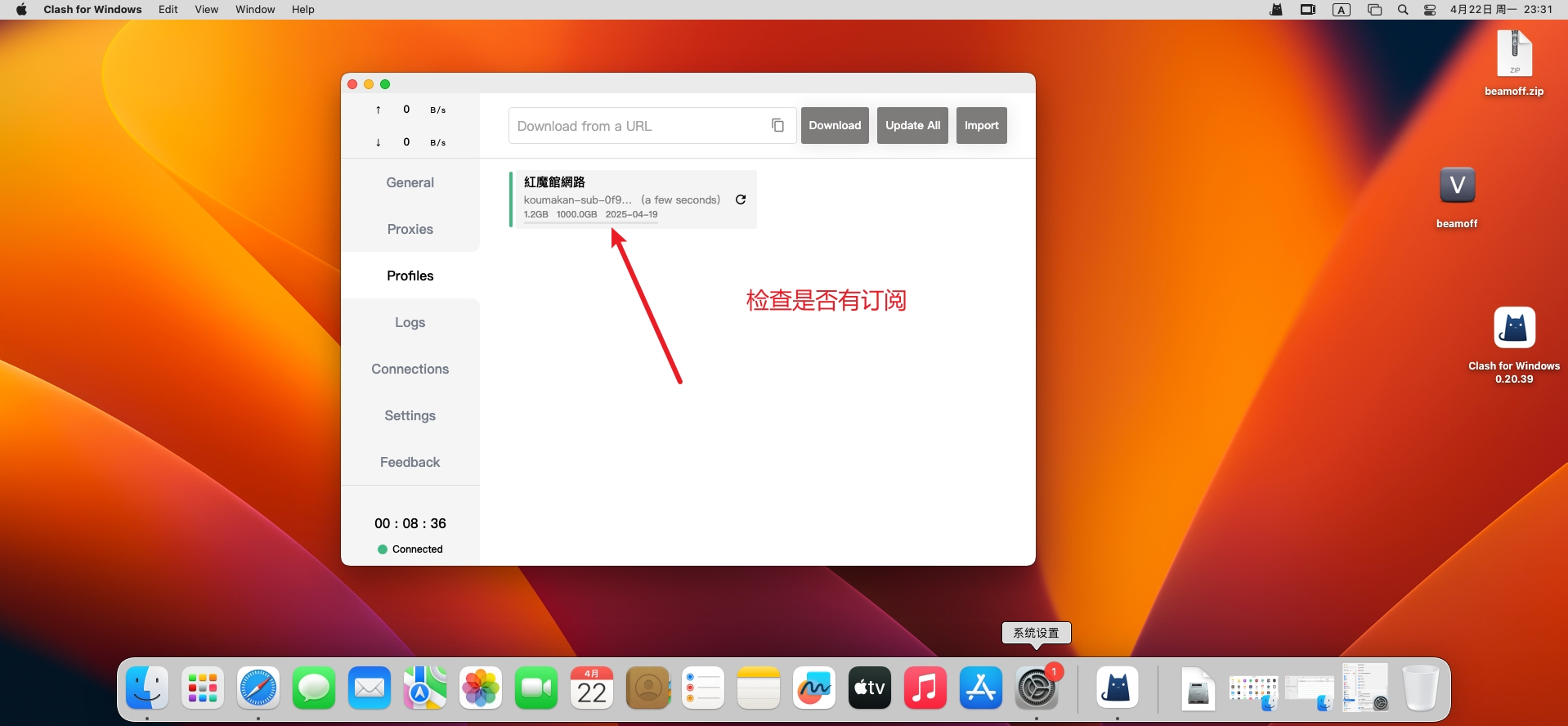Open the Window menu
Screen dimensions: 1568x726
click(x=255, y=10)
